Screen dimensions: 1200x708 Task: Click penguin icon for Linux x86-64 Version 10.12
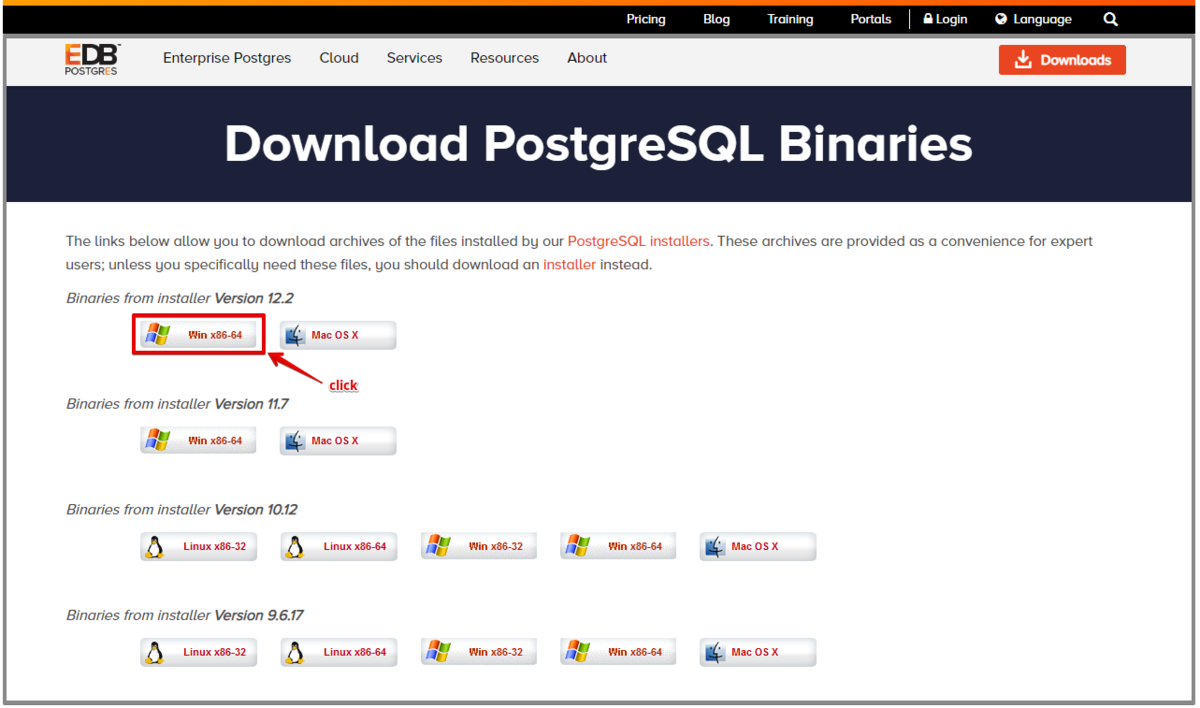[295, 546]
